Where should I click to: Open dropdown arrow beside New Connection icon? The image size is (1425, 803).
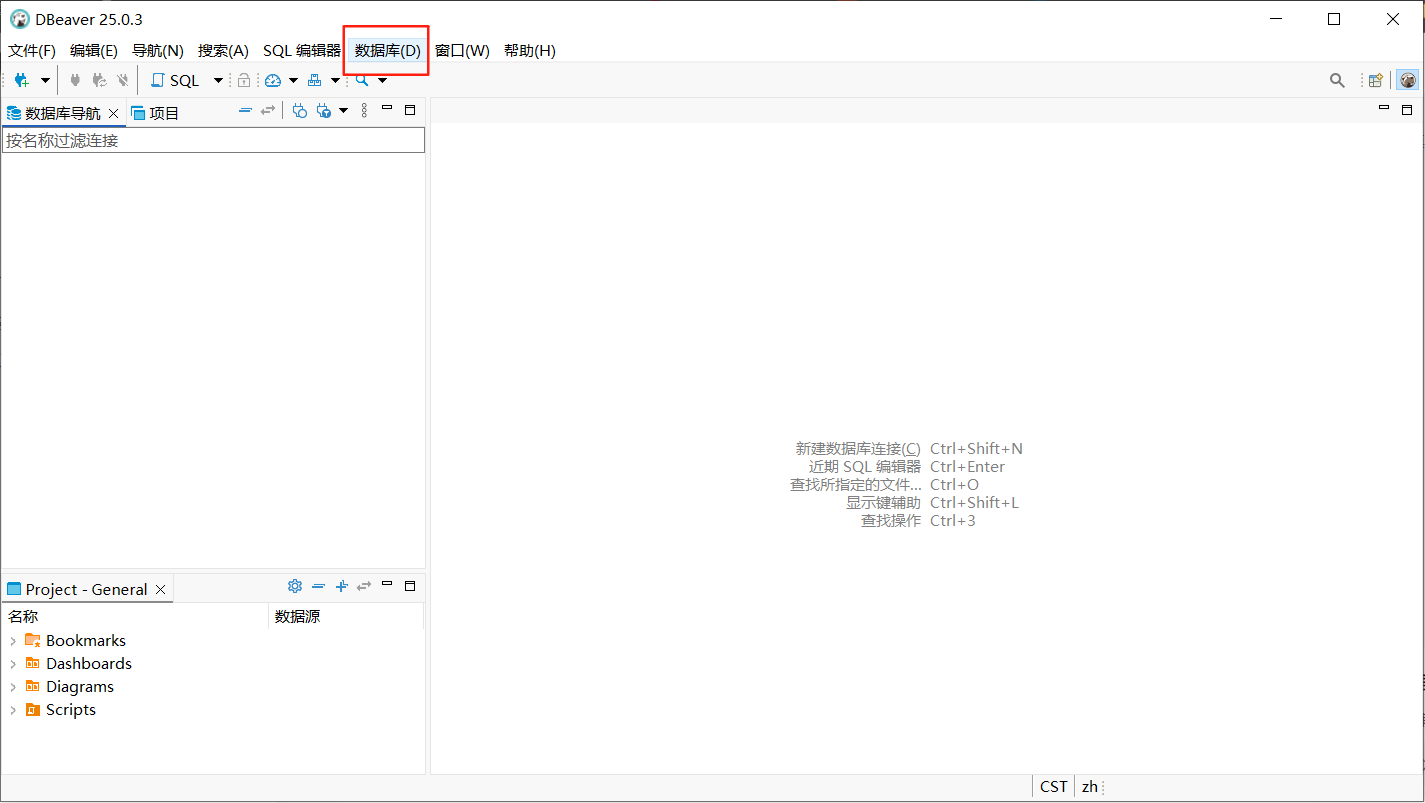(45, 81)
